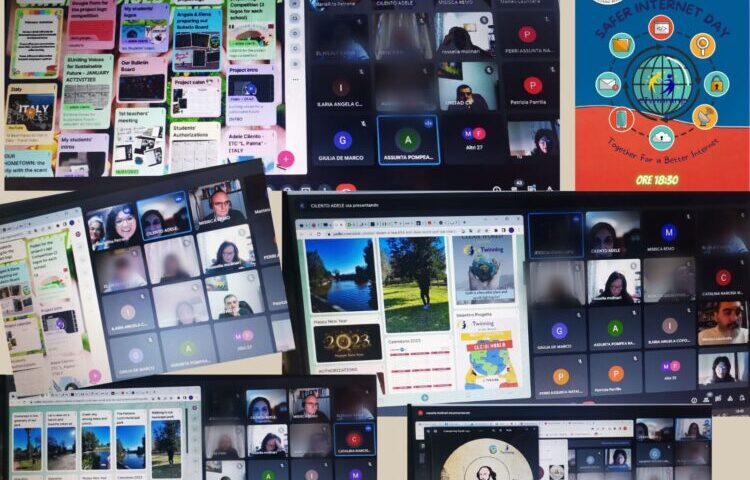Click the speaking indicator on ASSUNTA POMPEA tile

pyautogui.click(x=428, y=123)
